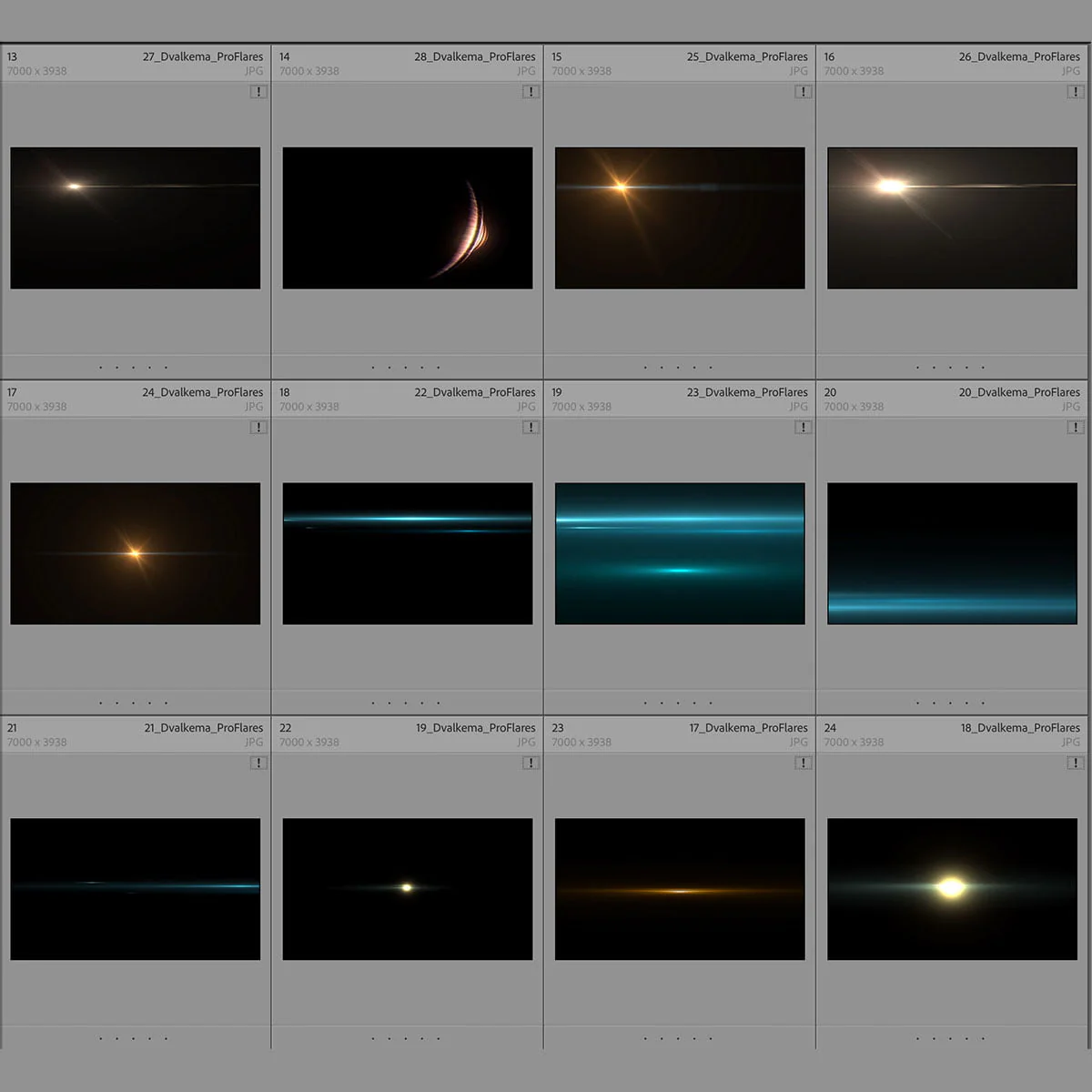Screen dimensions: 1092x1092
Task: Open the warning badge on cell 17
Action: (x=258, y=428)
